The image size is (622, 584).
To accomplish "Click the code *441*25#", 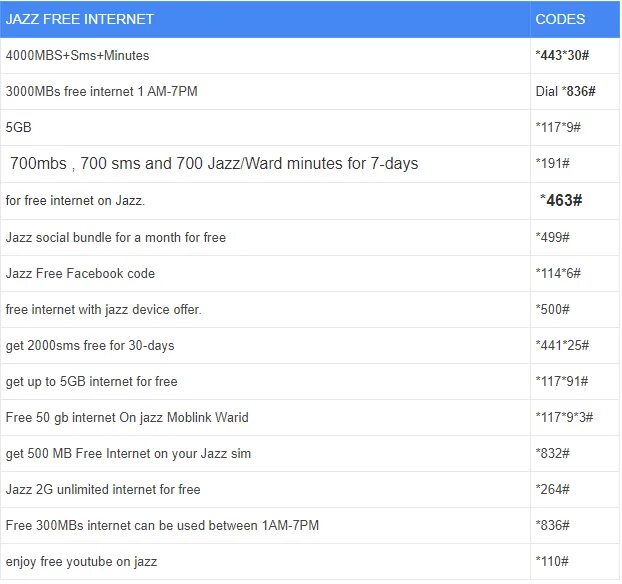I will [x=562, y=346].
